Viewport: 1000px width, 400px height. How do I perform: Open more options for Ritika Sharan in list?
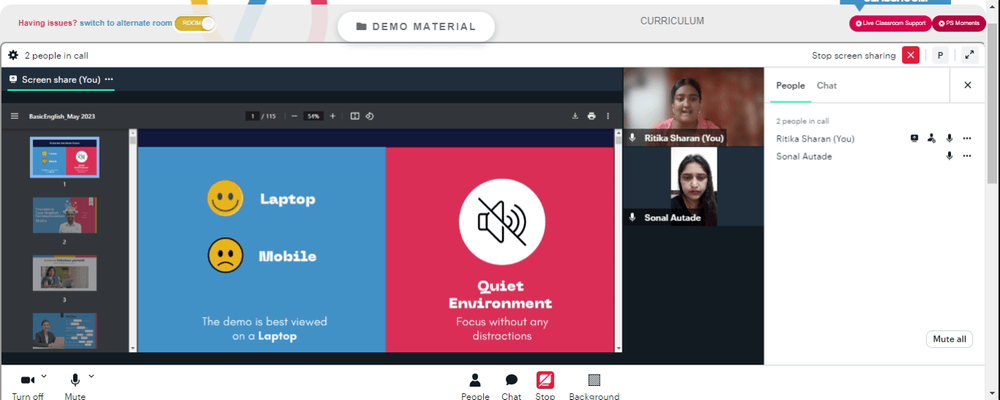click(967, 138)
